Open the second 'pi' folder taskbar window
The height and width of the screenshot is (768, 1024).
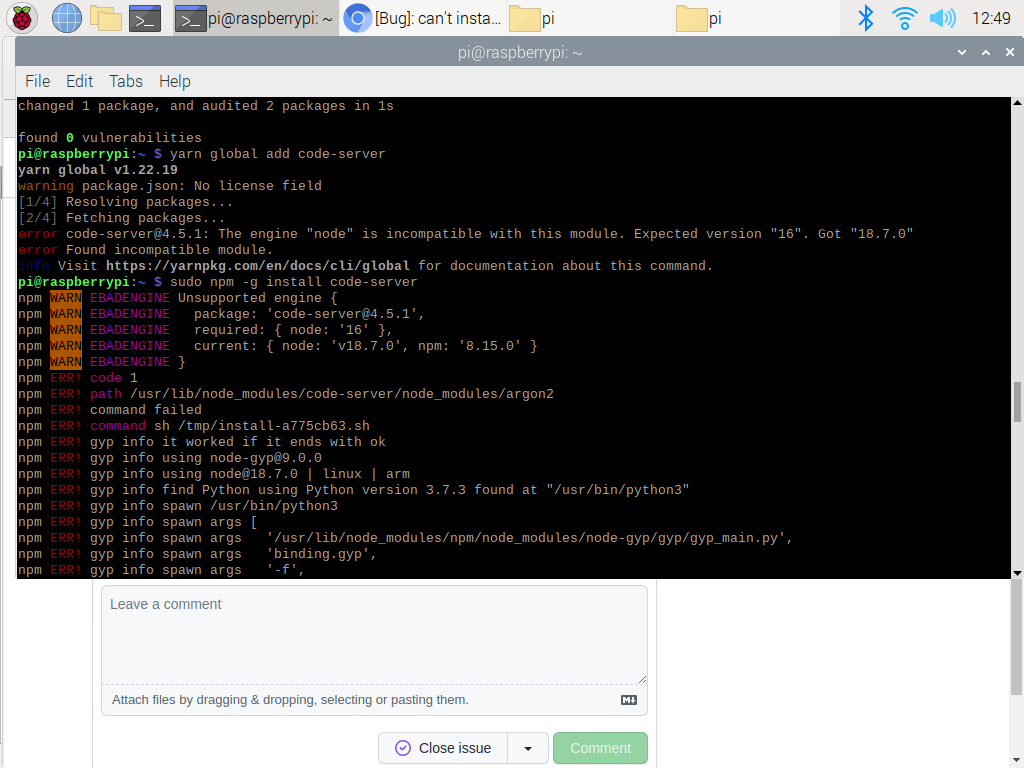tap(758, 18)
